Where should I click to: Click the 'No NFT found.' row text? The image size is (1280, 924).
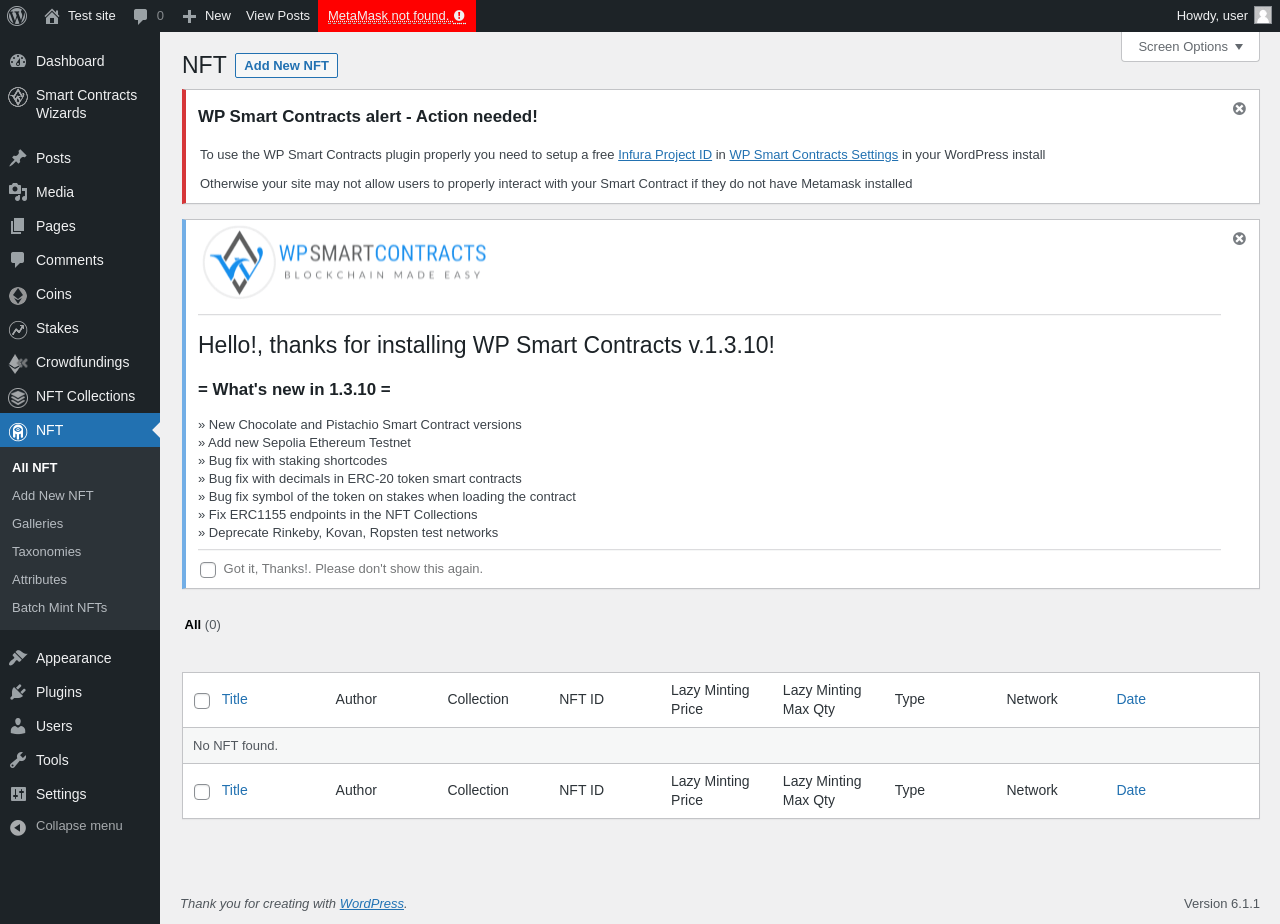(x=235, y=745)
